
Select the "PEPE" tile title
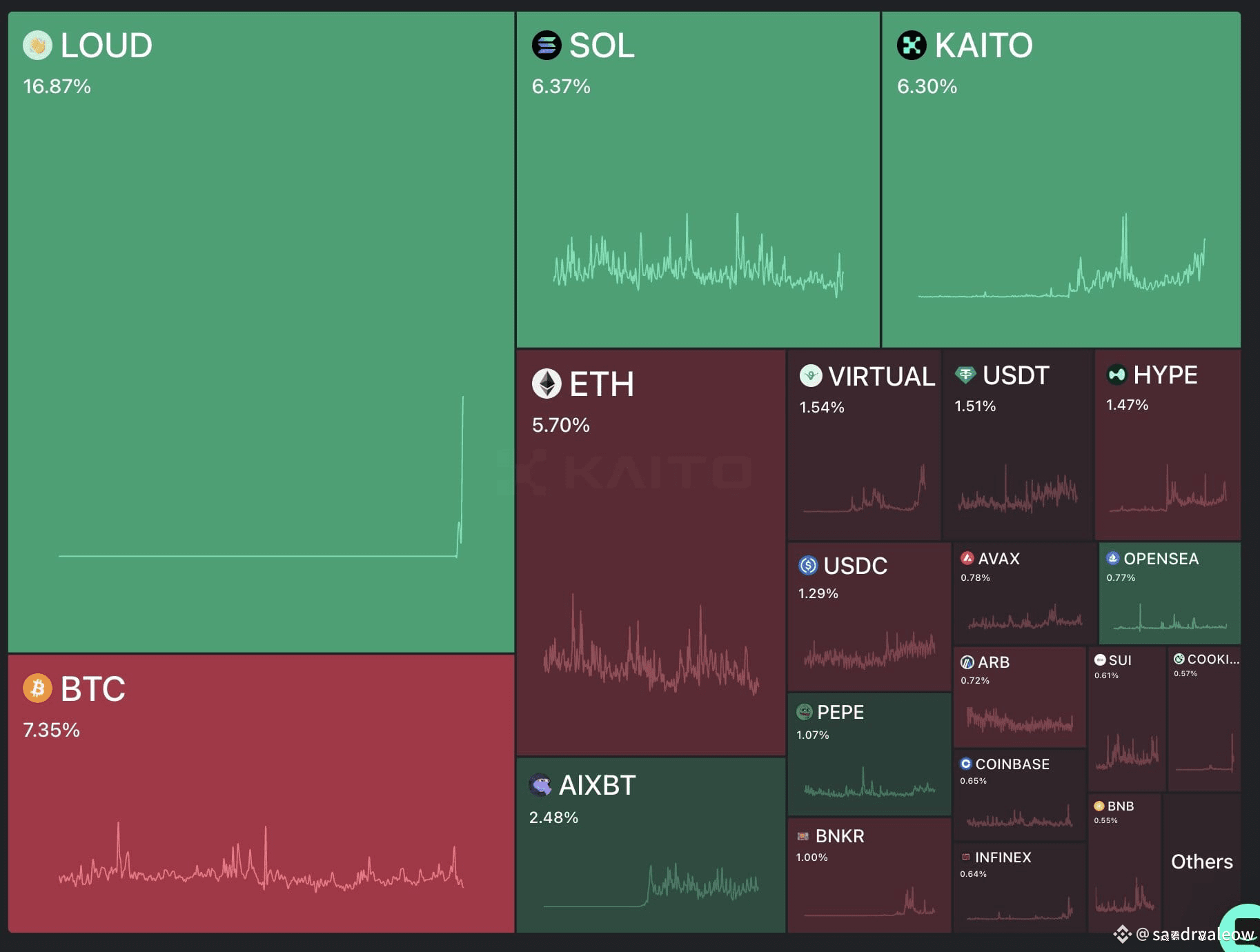tap(840, 712)
